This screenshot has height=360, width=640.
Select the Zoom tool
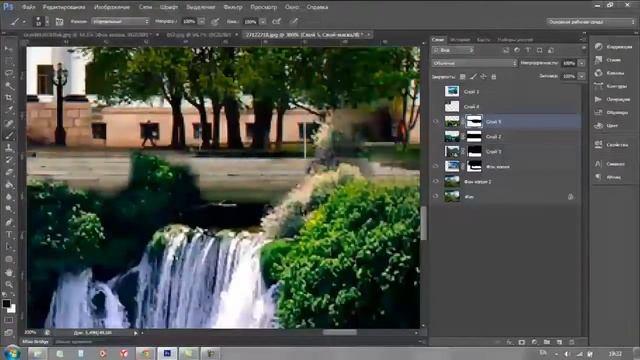9,284
